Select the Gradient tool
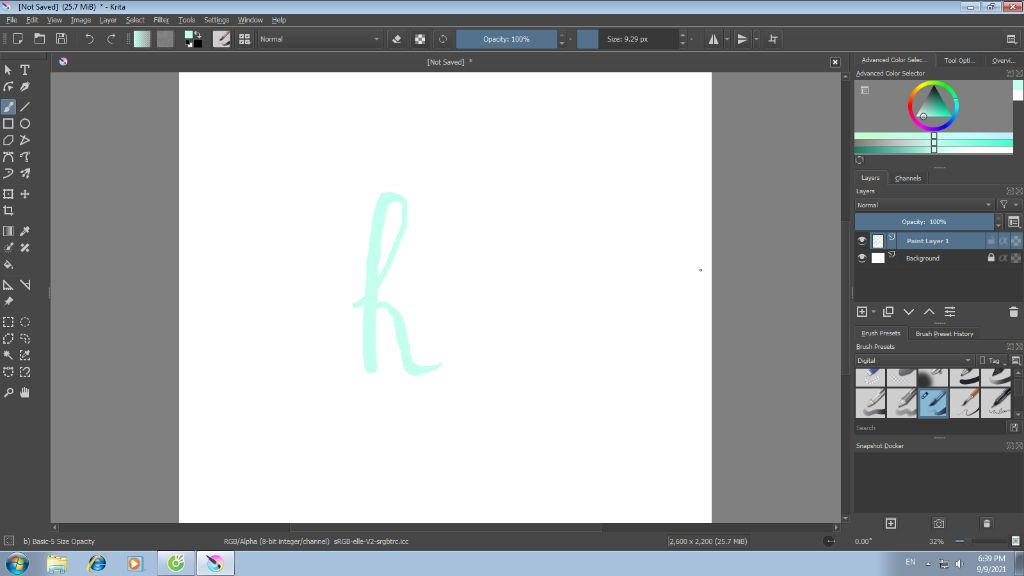This screenshot has height=576, width=1024. pyautogui.click(x=8, y=231)
